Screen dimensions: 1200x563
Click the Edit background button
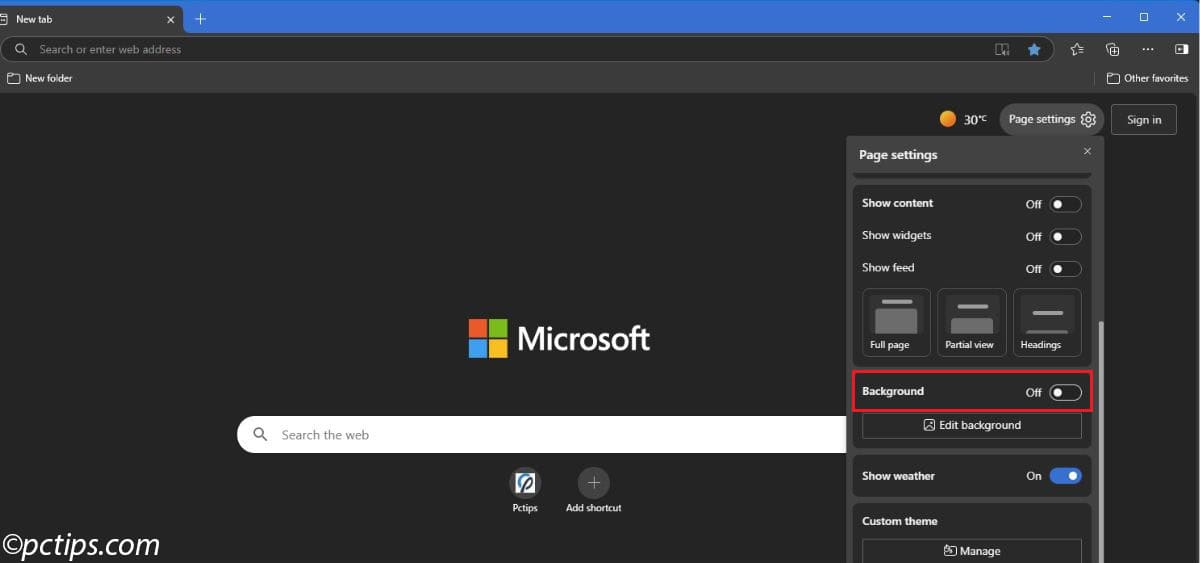click(972, 425)
